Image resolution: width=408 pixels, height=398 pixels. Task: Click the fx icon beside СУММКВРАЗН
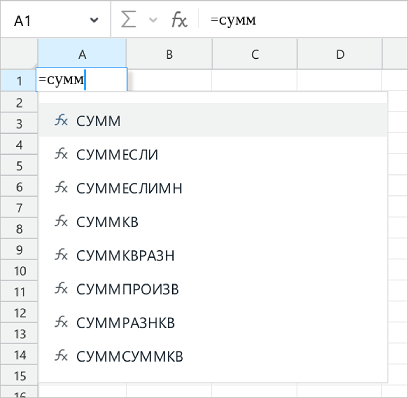point(61,255)
